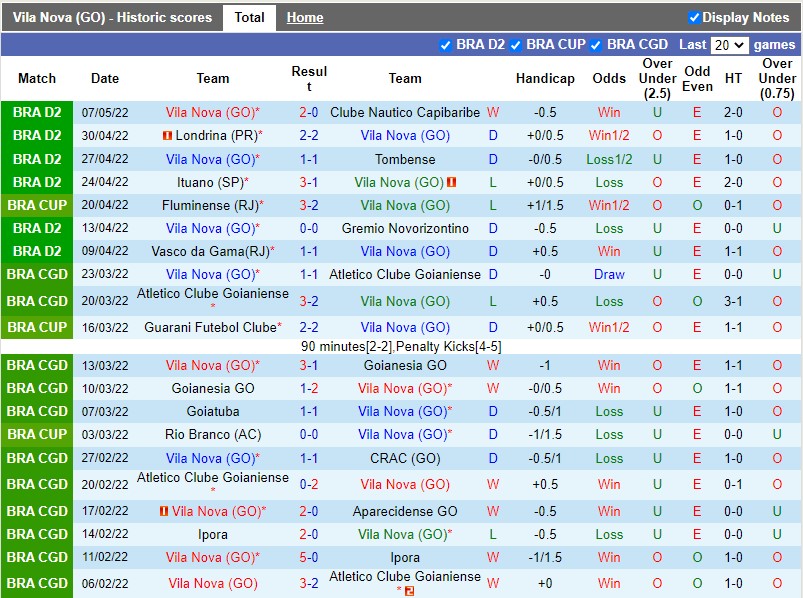Uncheck the BRA D2 league filter
The height and width of the screenshot is (598, 803).
(x=446, y=45)
